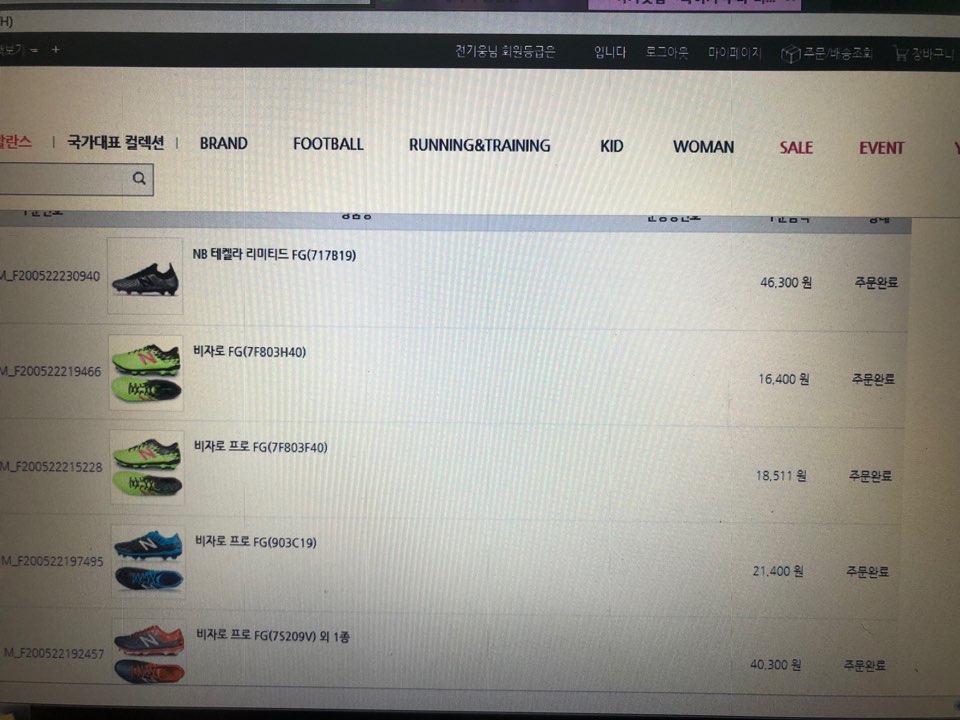Go to the SALE section
Viewport: 960px width, 720px height.
[x=796, y=148]
